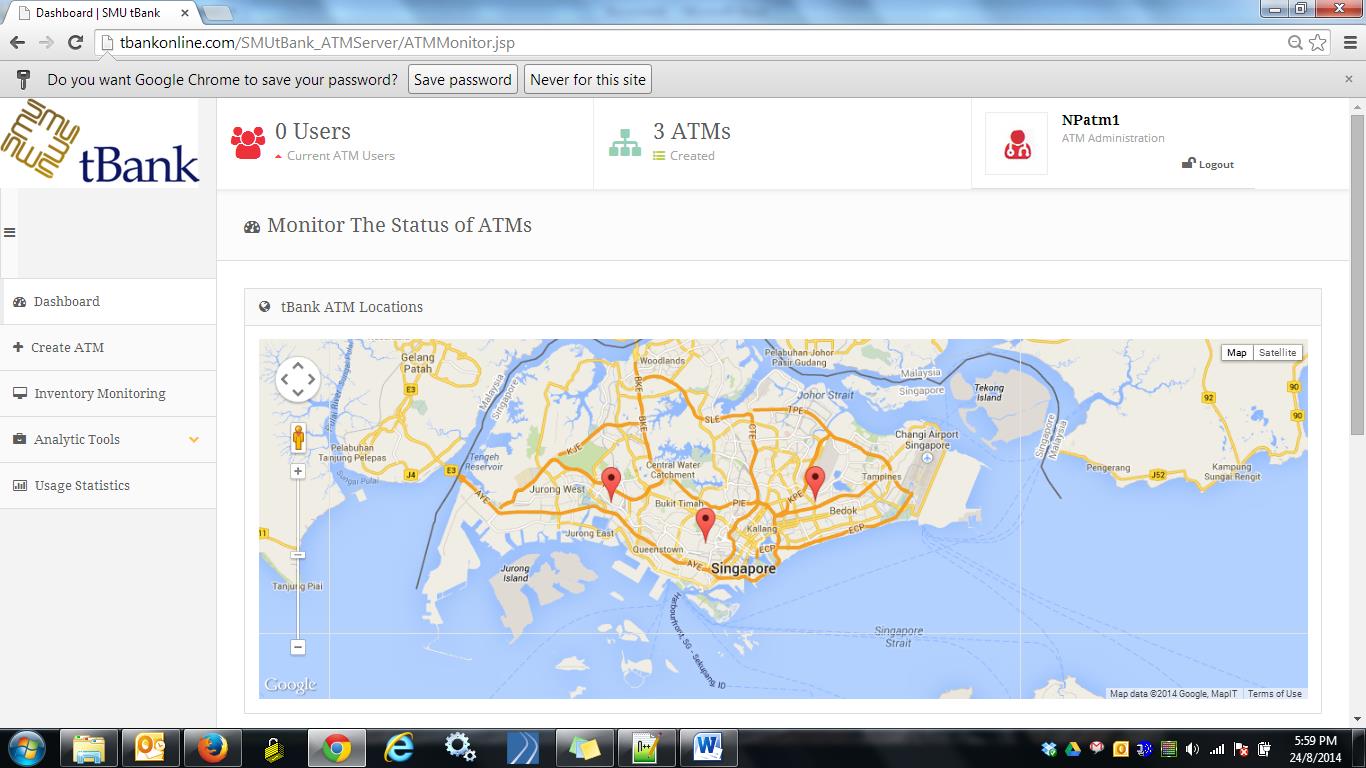
Task: Open Create ATM page
Action: click(x=108, y=347)
